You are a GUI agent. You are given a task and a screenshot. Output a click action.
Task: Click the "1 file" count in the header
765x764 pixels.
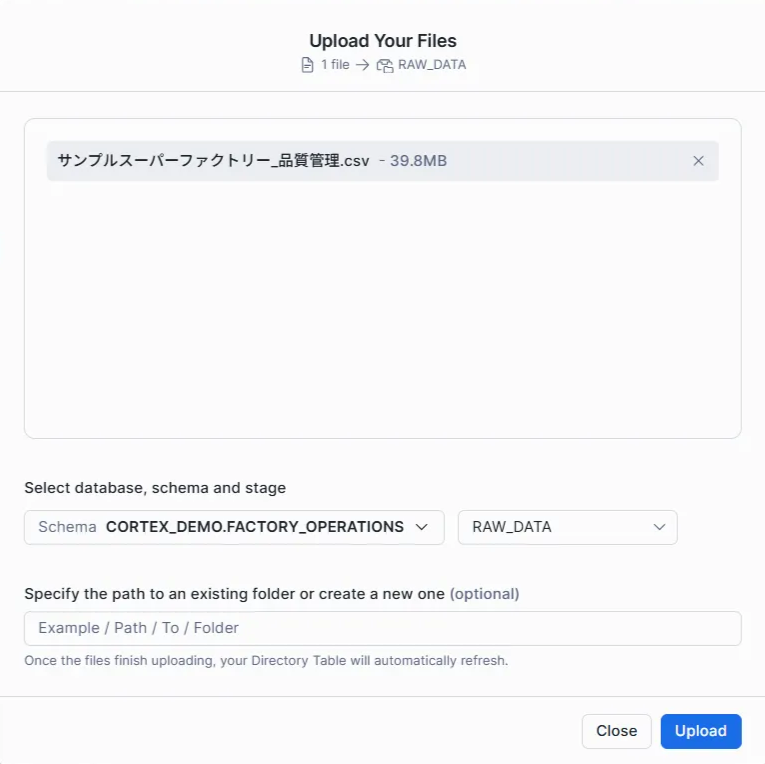(335, 65)
